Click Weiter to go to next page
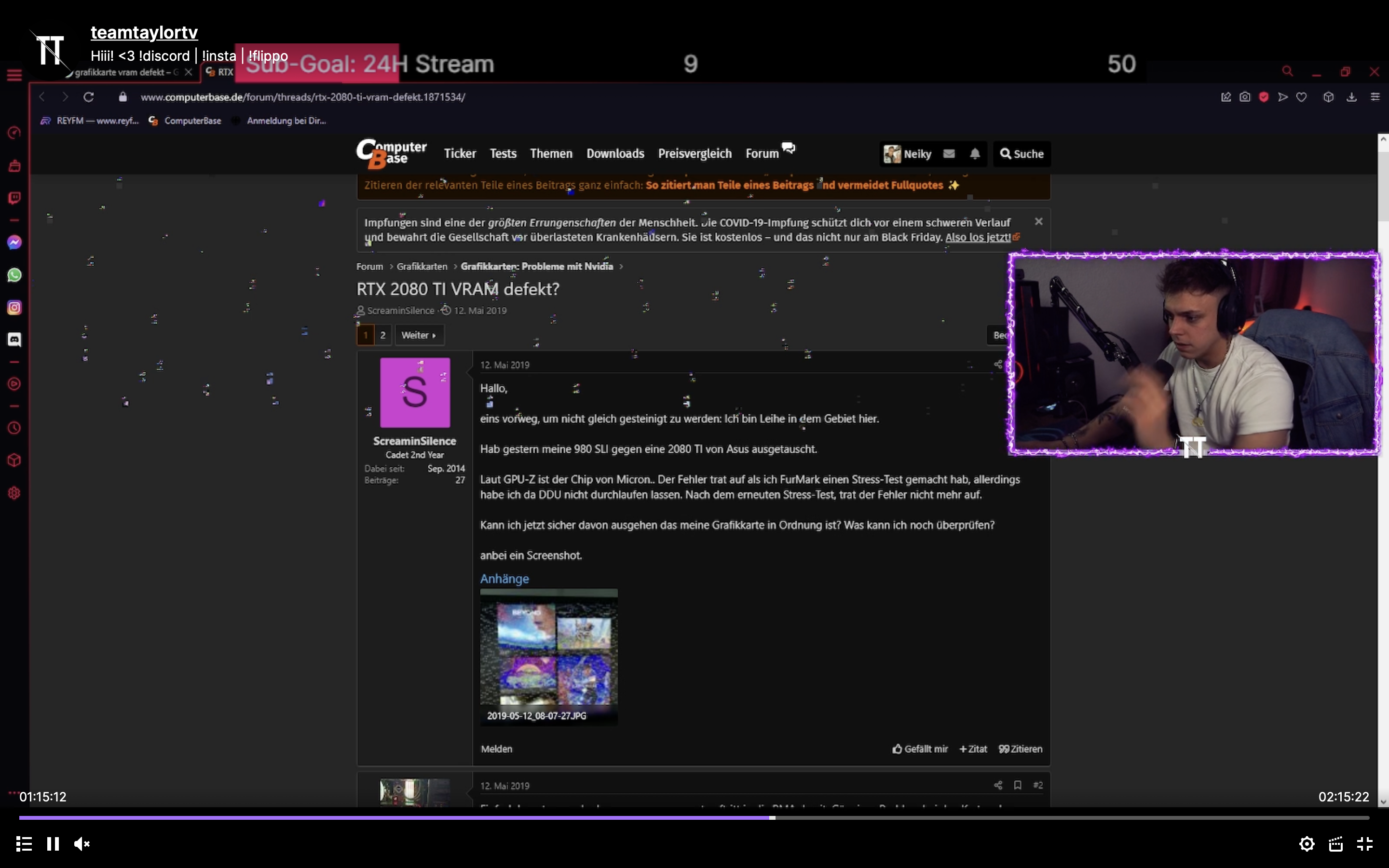1389x868 pixels. click(x=419, y=335)
